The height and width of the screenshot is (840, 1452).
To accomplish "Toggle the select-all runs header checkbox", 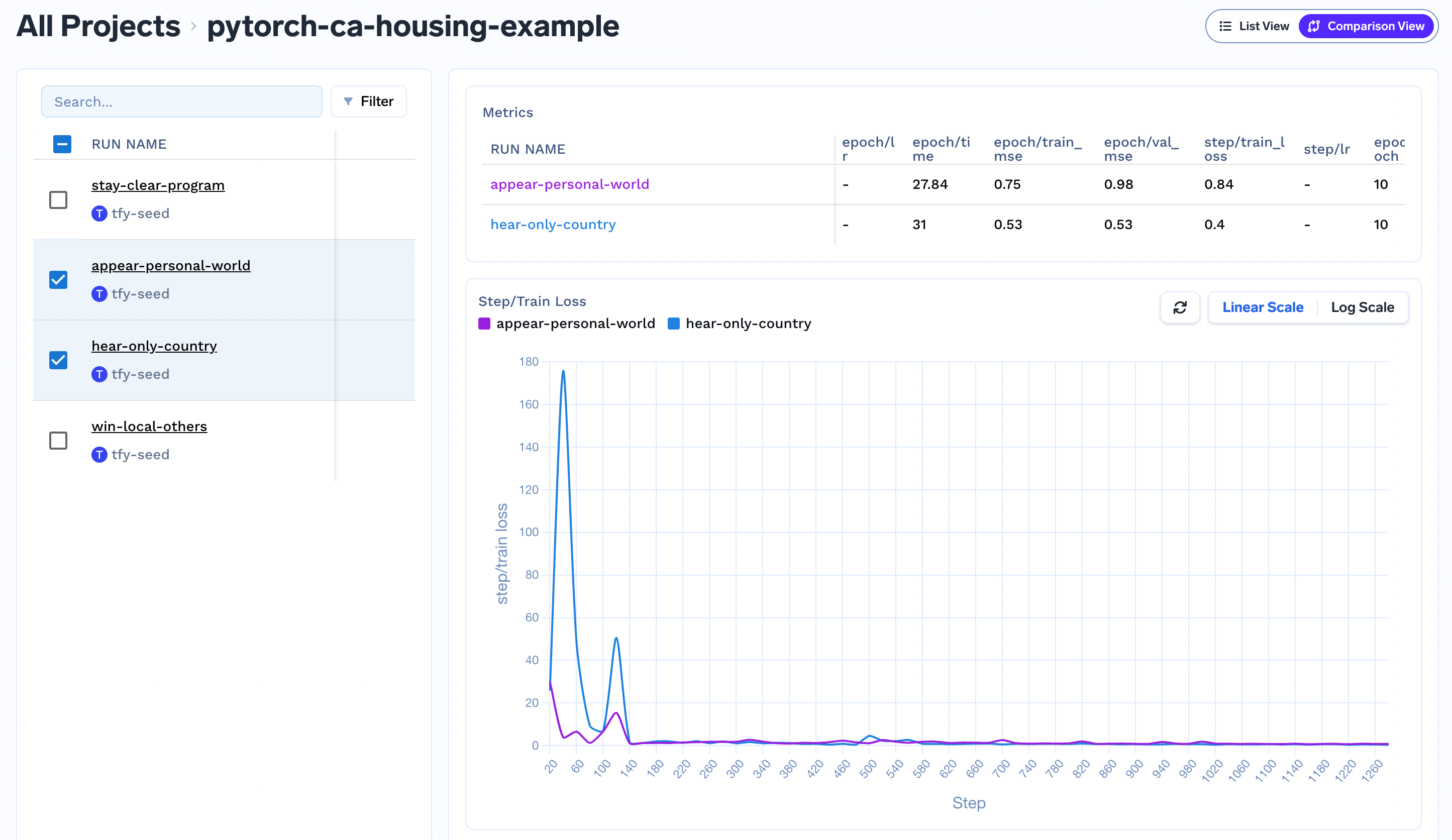I will (x=62, y=144).
